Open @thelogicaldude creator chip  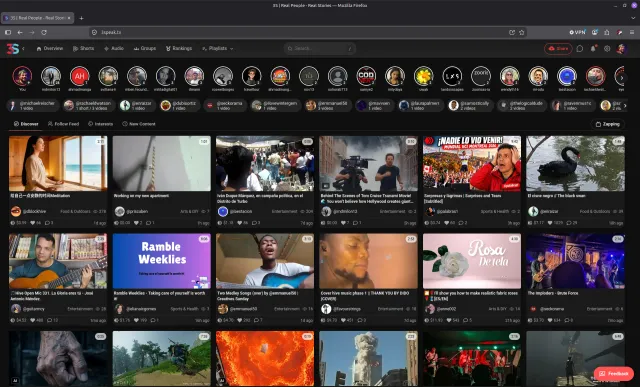point(521,106)
